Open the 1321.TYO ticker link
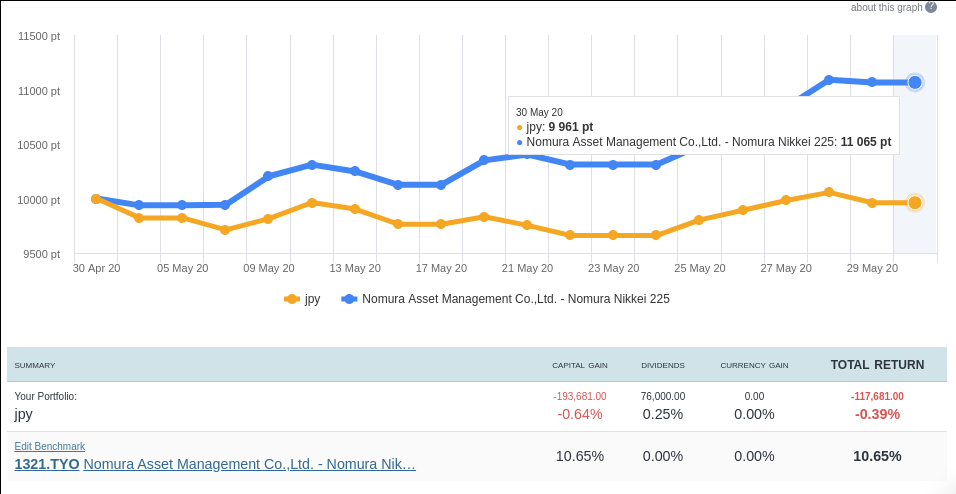This screenshot has height=494, width=956. pos(46,464)
